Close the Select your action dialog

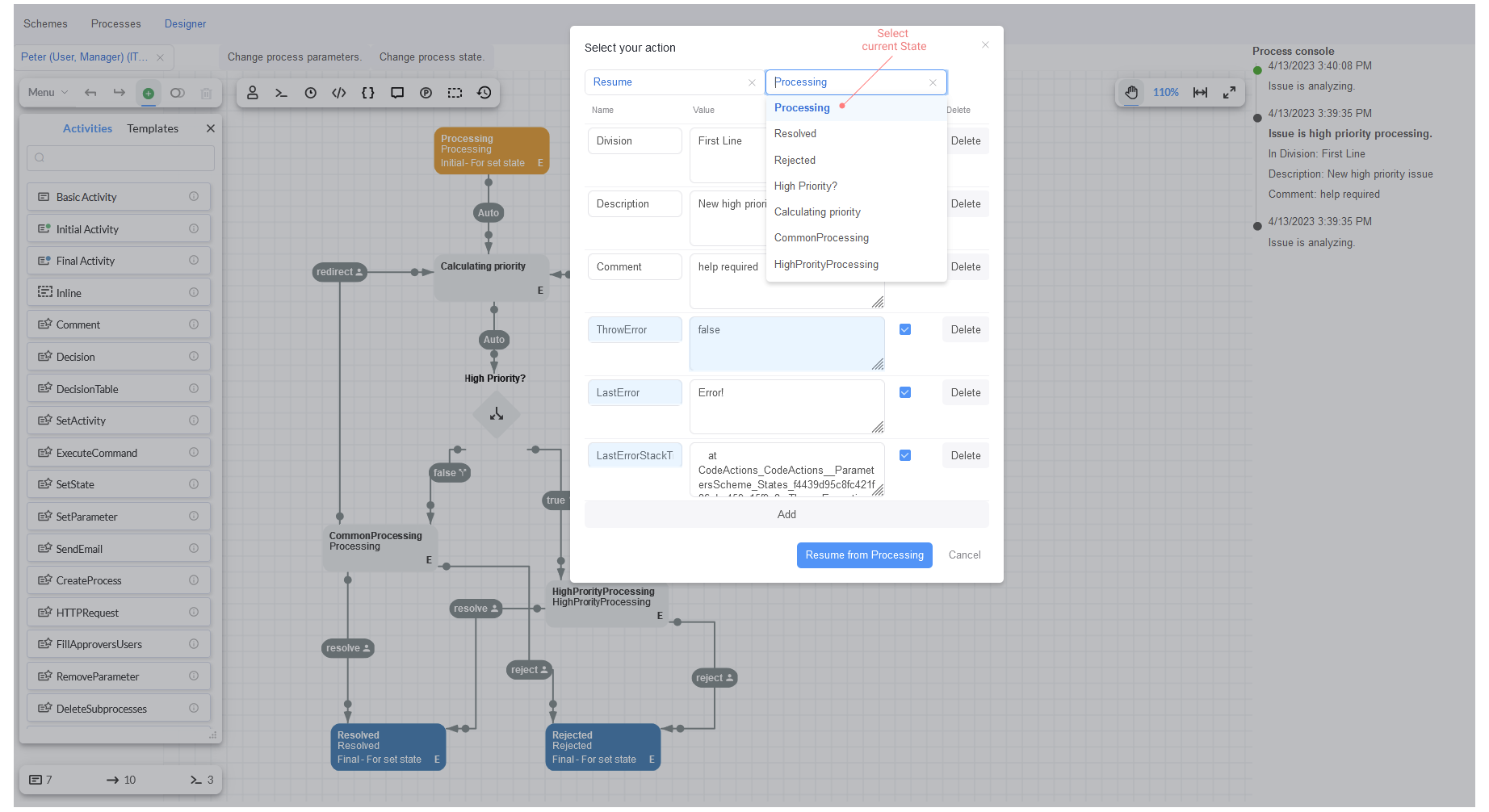(x=985, y=45)
